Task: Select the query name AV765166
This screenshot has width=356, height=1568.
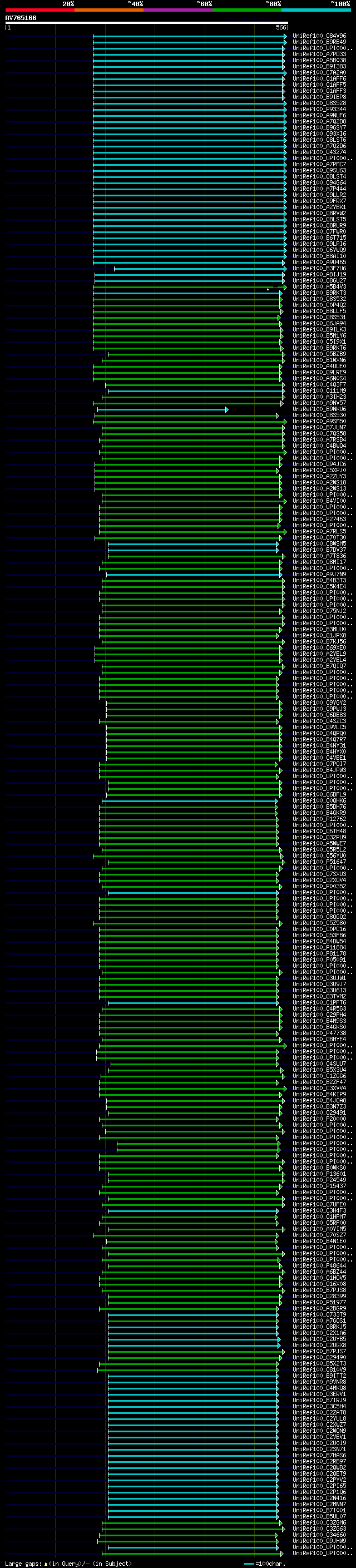Action: click(x=21, y=18)
